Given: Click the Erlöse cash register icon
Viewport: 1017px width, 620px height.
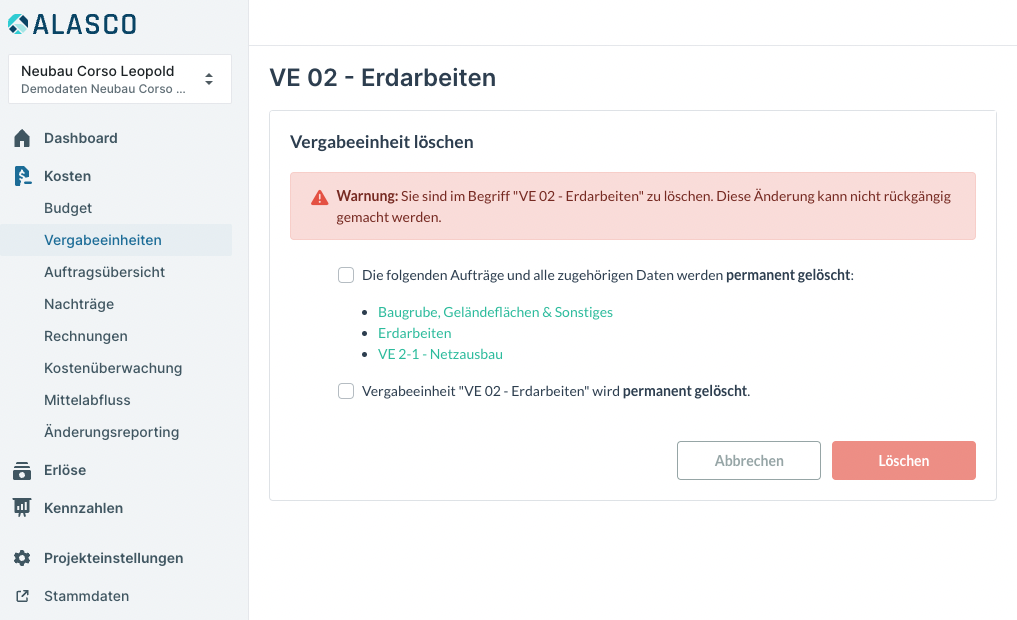Looking at the screenshot, I should click(22, 470).
